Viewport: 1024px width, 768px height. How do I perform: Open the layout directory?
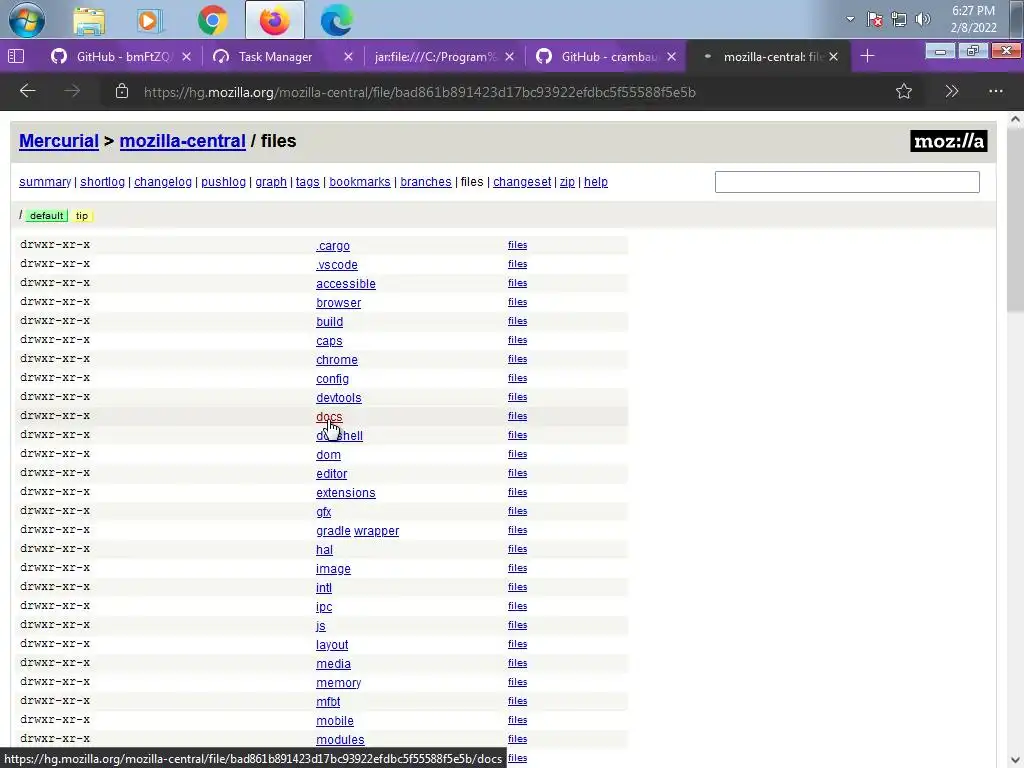pyautogui.click(x=332, y=645)
